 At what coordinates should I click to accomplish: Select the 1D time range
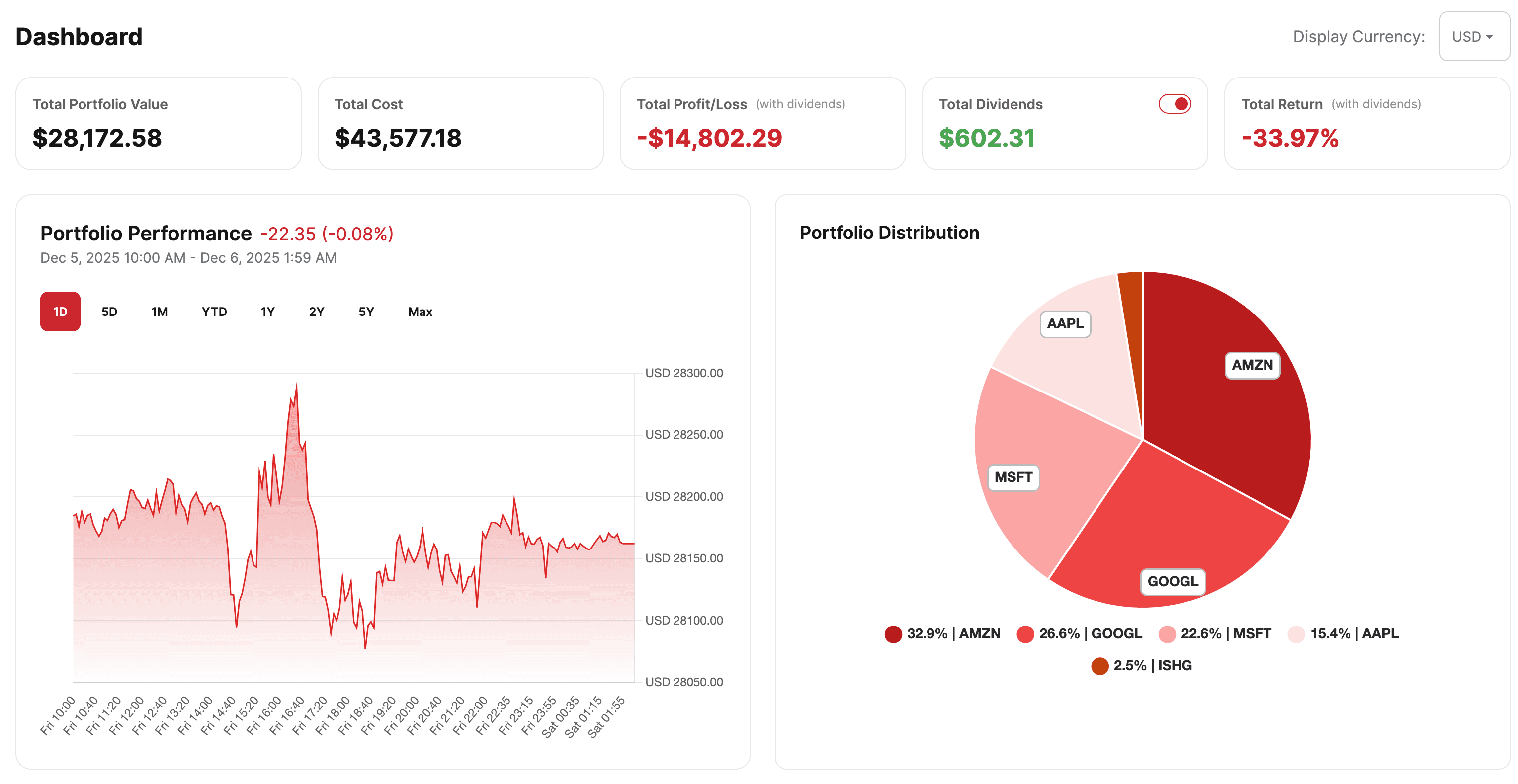point(60,312)
